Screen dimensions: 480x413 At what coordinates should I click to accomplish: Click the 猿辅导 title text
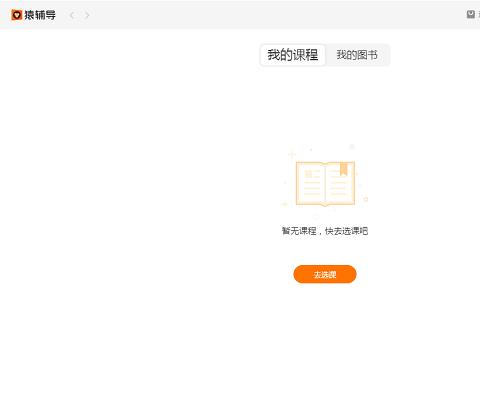click(x=40, y=15)
